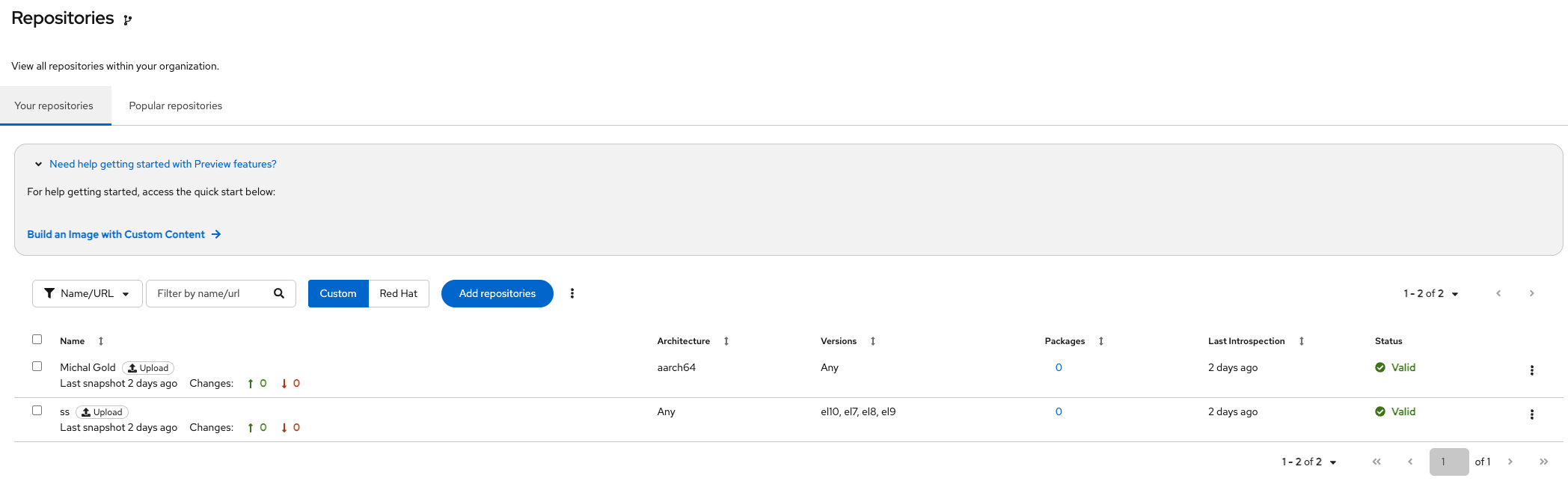1568x484 pixels.
Task: Click the Filter by name/url input field
Action: tap(208, 293)
